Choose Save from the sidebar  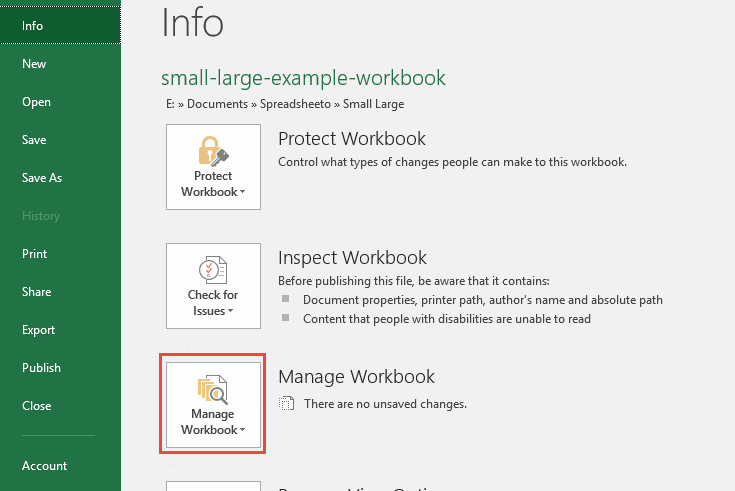tap(34, 140)
